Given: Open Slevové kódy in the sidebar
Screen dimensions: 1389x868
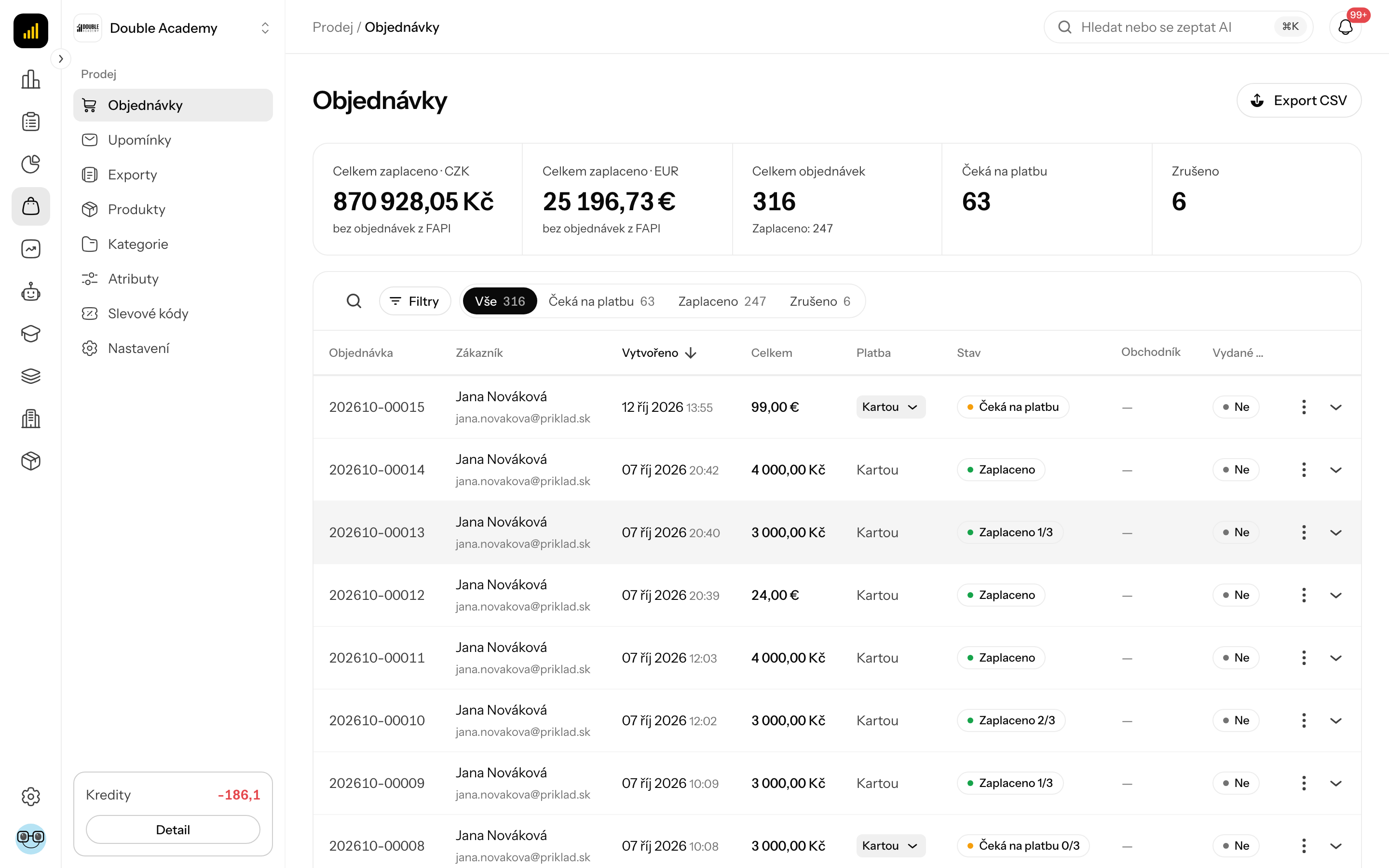Looking at the screenshot, I should (x=173, y=313).
